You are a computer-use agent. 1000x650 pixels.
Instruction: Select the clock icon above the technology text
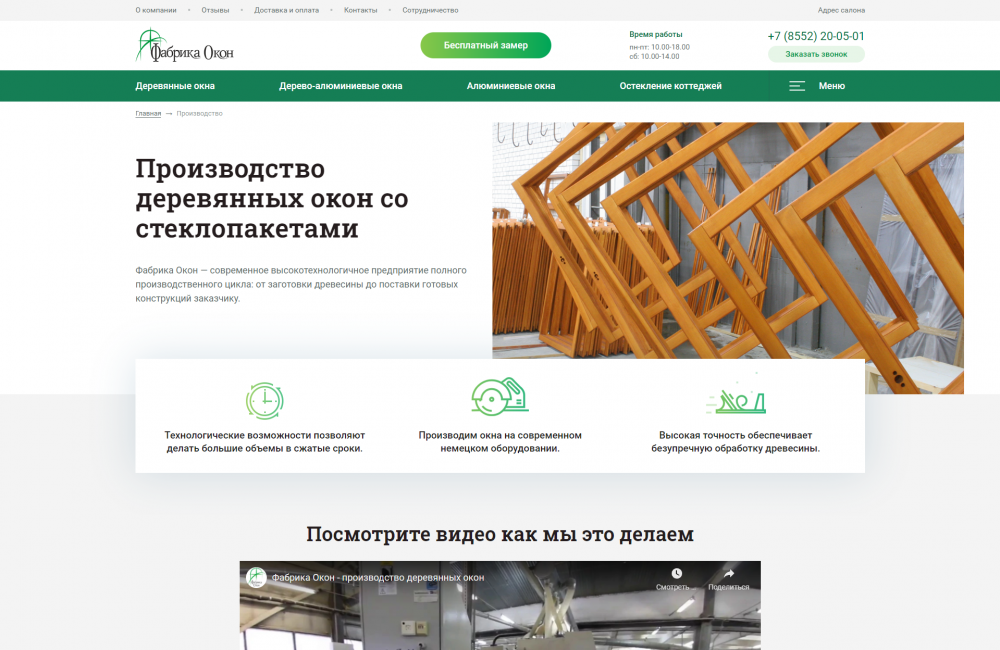(265, 402)
